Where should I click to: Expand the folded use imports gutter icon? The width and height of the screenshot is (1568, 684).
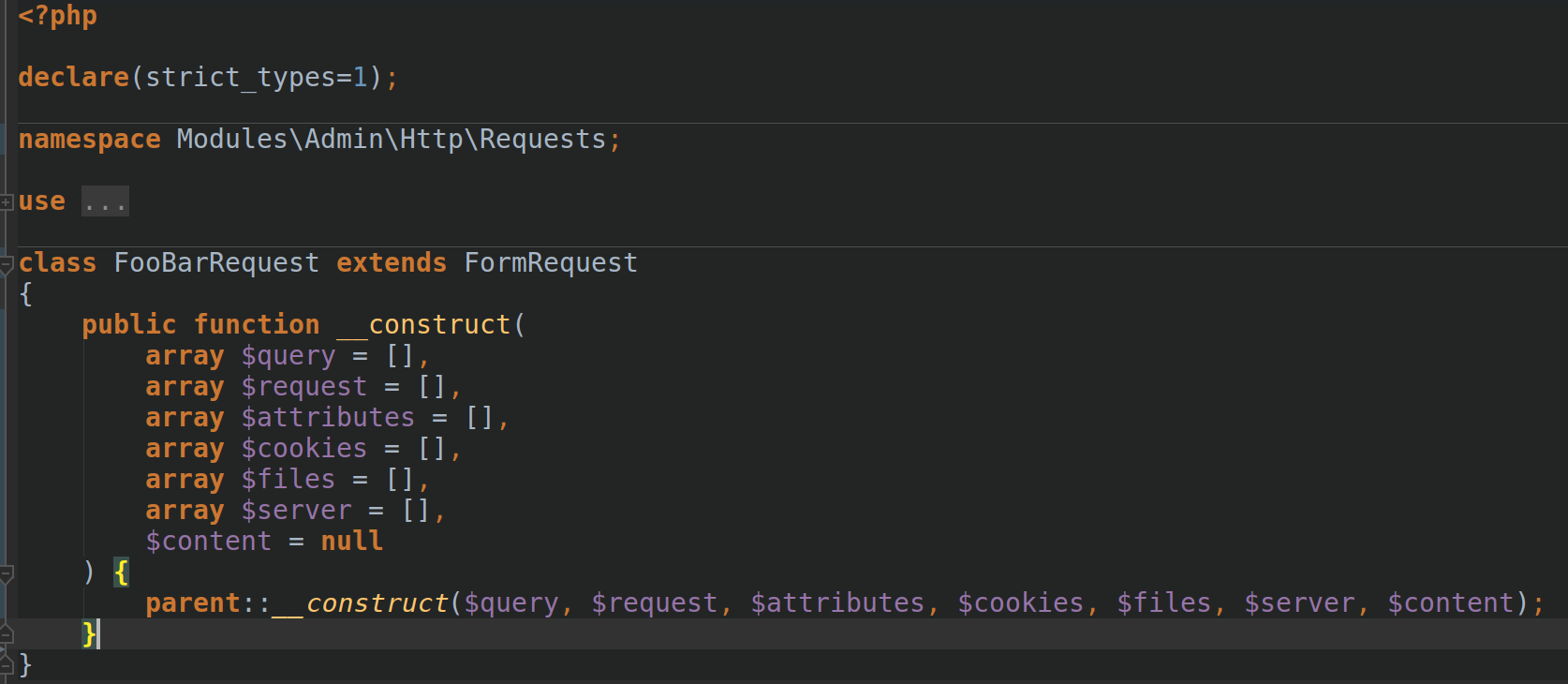pyautogui.click(x=6, y=202)
